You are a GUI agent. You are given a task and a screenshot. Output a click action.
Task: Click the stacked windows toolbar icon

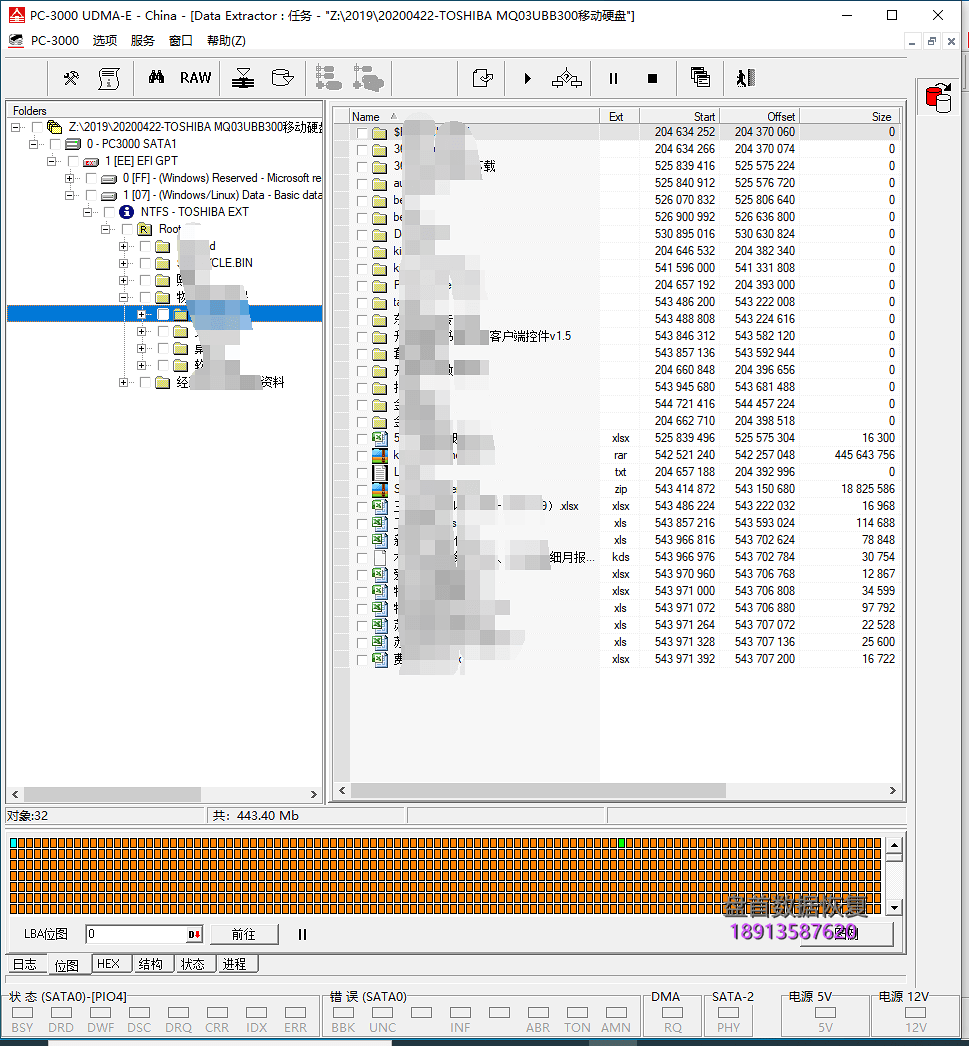[x=700, y=78]
